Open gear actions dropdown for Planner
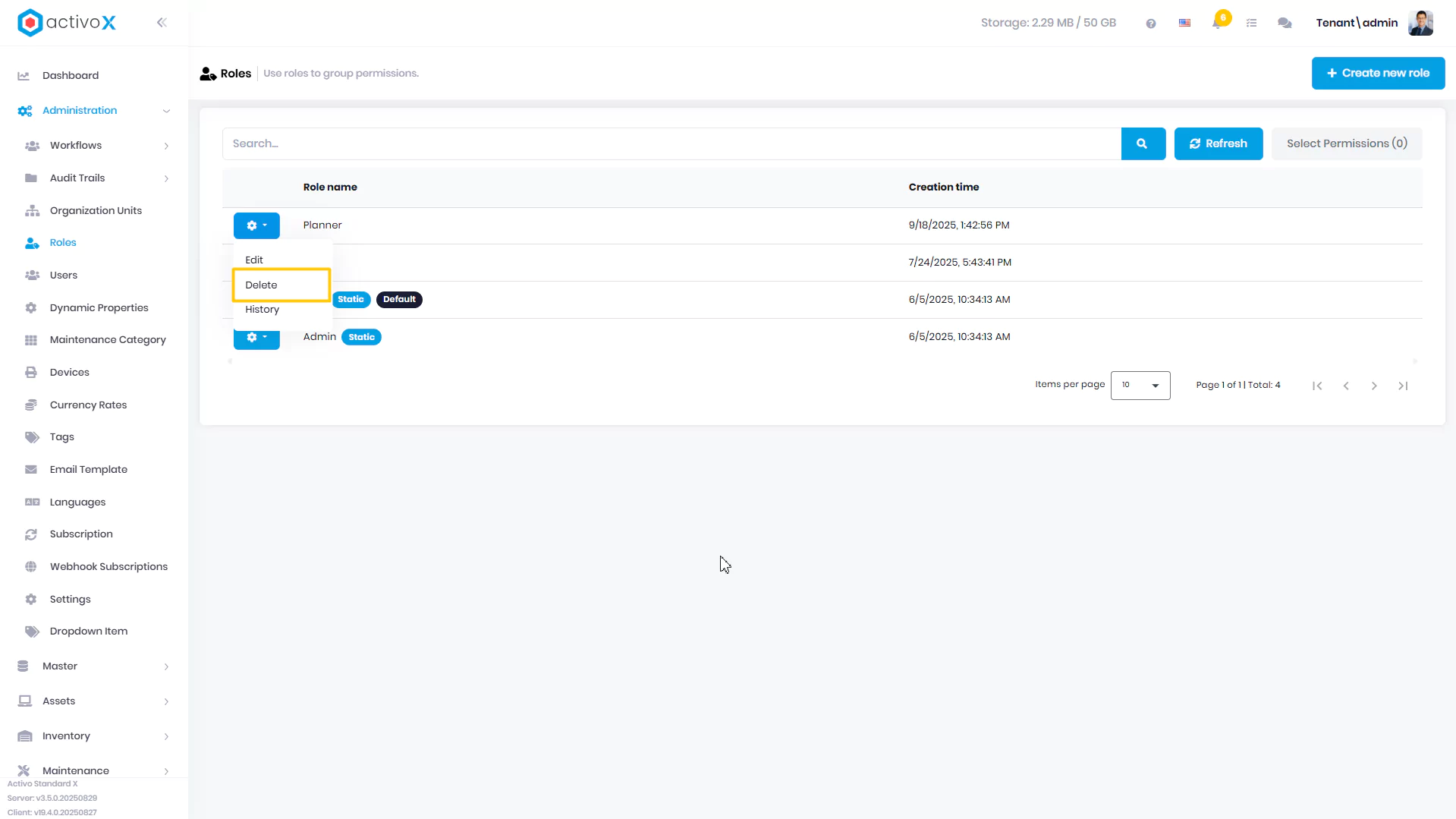Viewport: 1456px width, 819px height. (256, 225)
